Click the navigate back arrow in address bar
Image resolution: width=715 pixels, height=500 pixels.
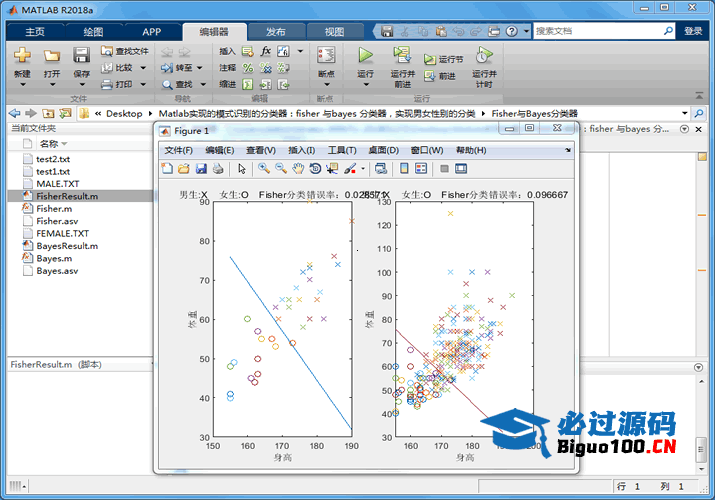tap(14, 114)
